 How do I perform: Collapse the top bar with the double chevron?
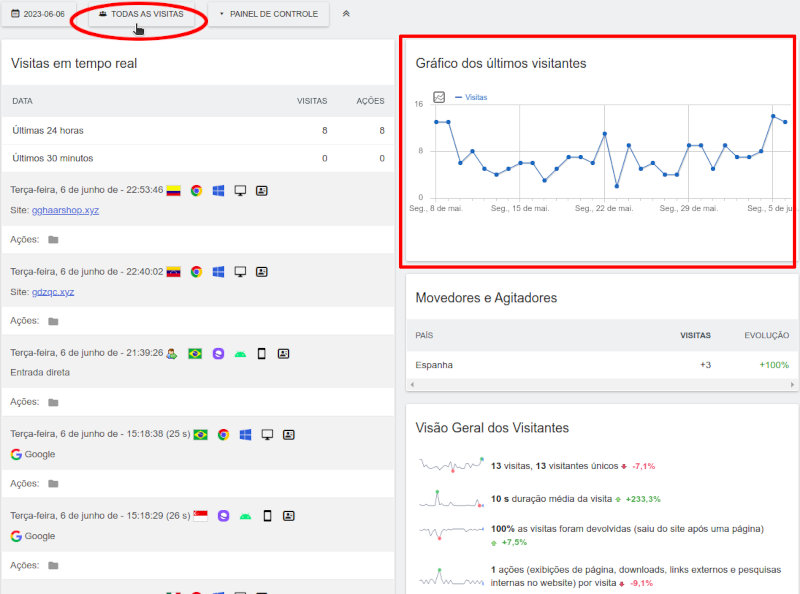point(346,14)
